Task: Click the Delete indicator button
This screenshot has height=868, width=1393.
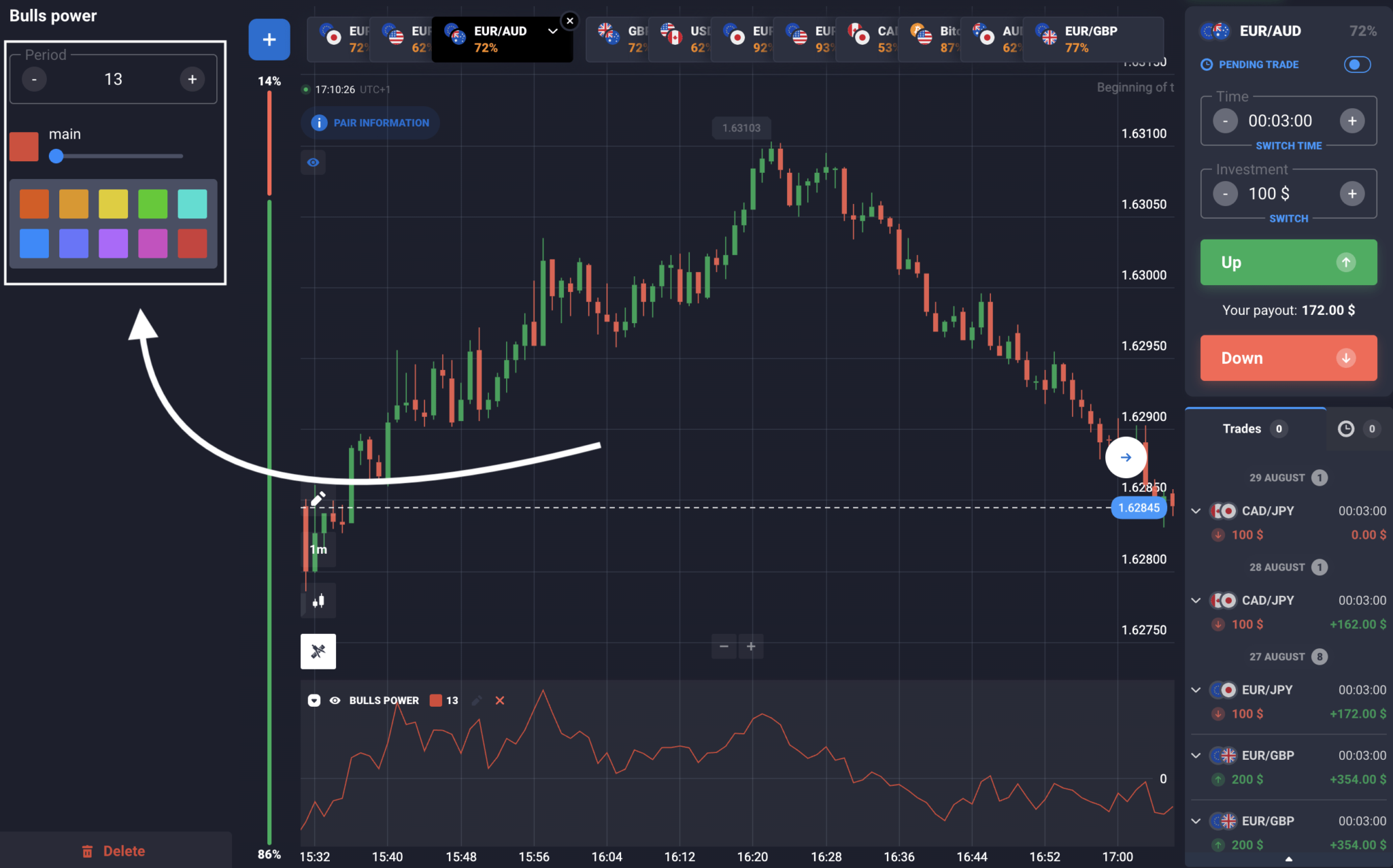Action: point(114,851)
